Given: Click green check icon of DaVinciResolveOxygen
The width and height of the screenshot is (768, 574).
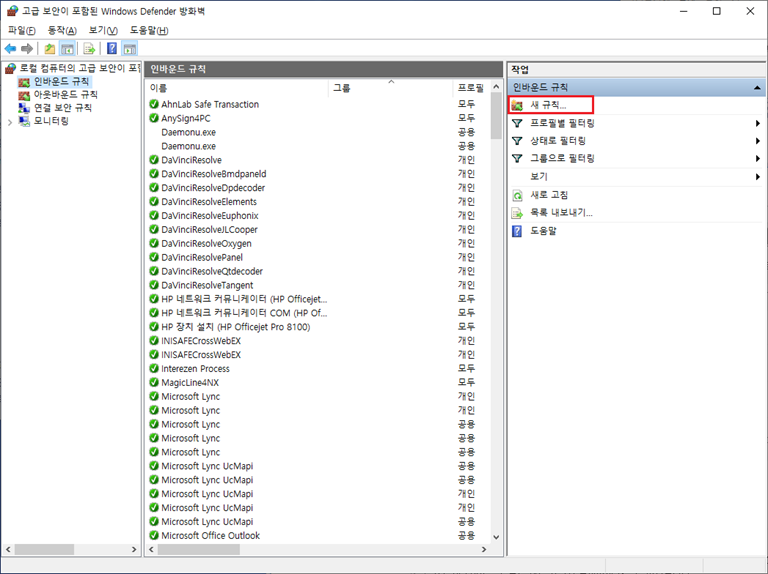Looking at the screenshot, I should point(154,243).
